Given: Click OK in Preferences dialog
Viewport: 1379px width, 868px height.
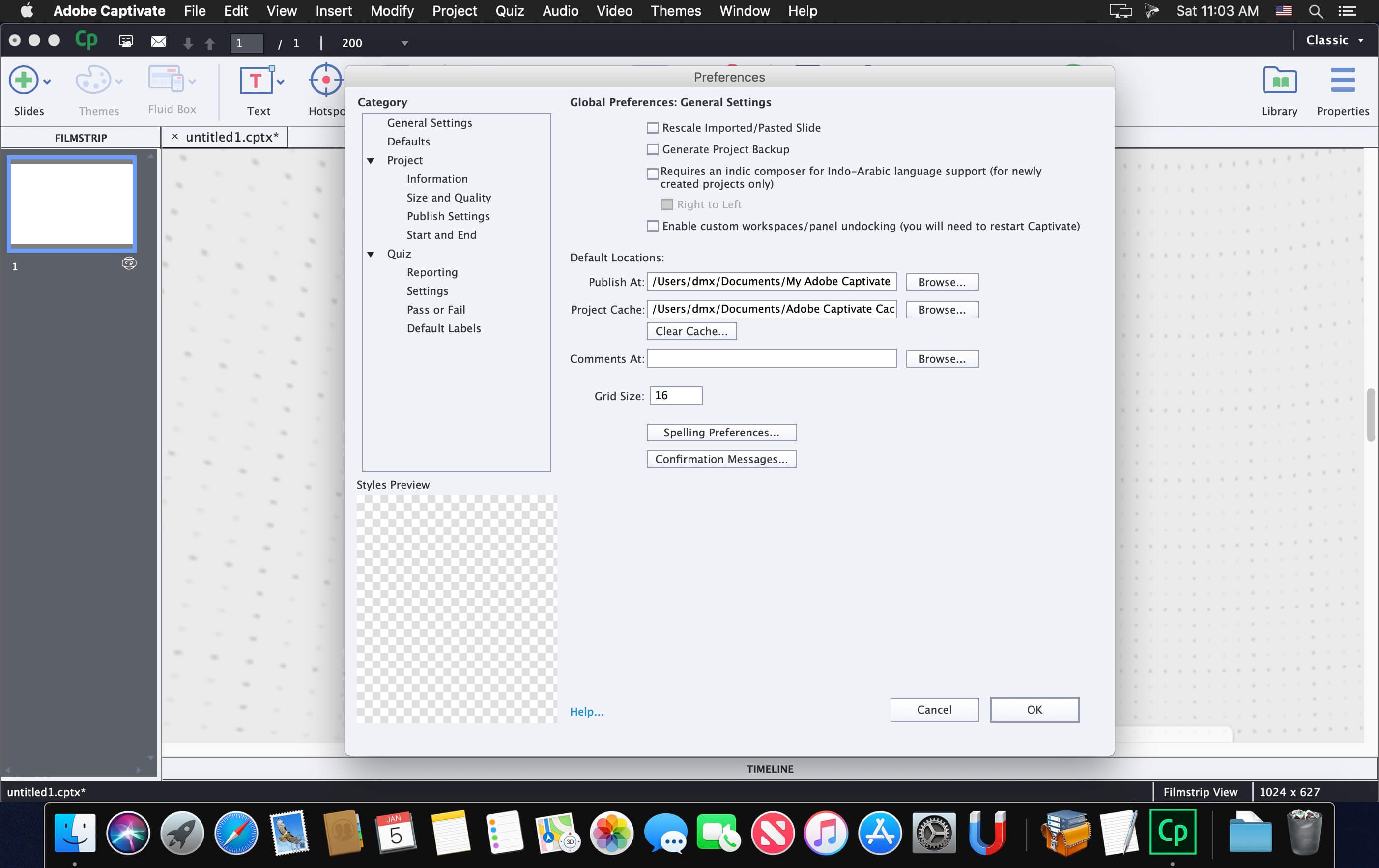Looking at the screenshot, I should (x=1034, y=709).
